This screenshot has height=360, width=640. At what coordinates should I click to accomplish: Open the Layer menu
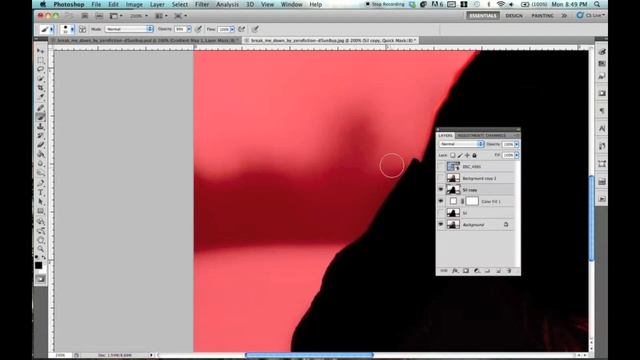click(x=157, y=4)
